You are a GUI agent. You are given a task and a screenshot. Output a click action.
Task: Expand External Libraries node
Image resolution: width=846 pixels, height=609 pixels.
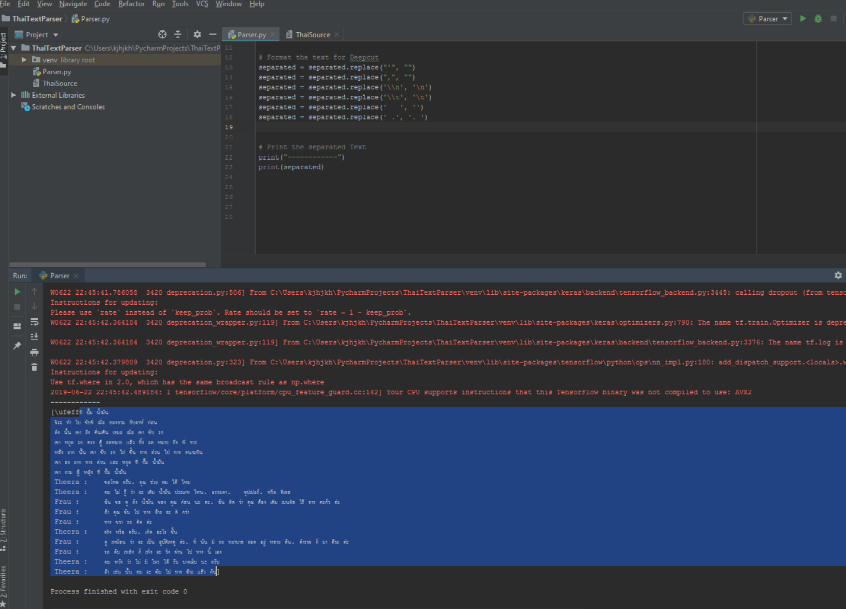pyautogui.click(x=13, y=95)
